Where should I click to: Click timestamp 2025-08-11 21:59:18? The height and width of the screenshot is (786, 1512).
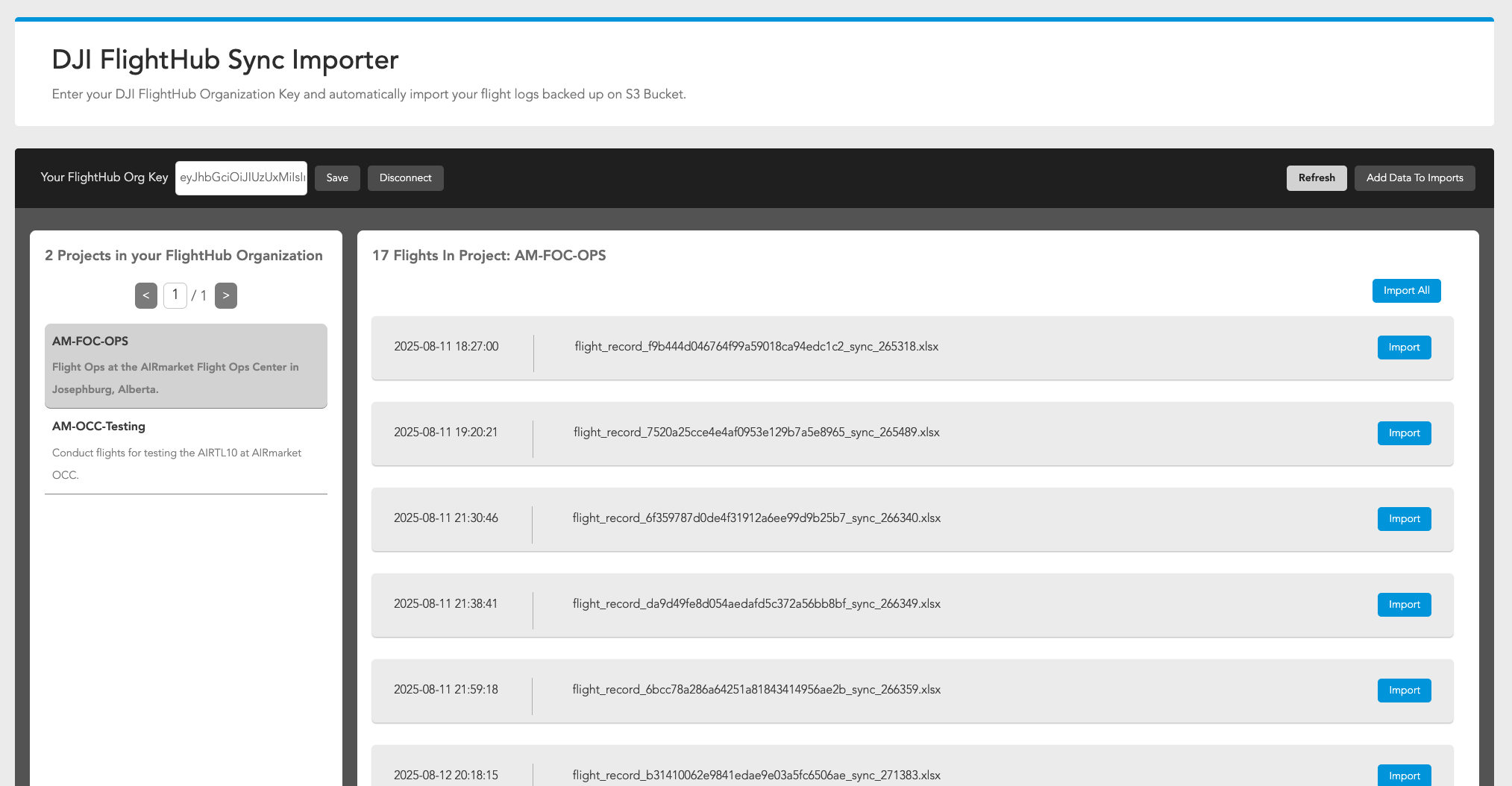tap(446, 690)
